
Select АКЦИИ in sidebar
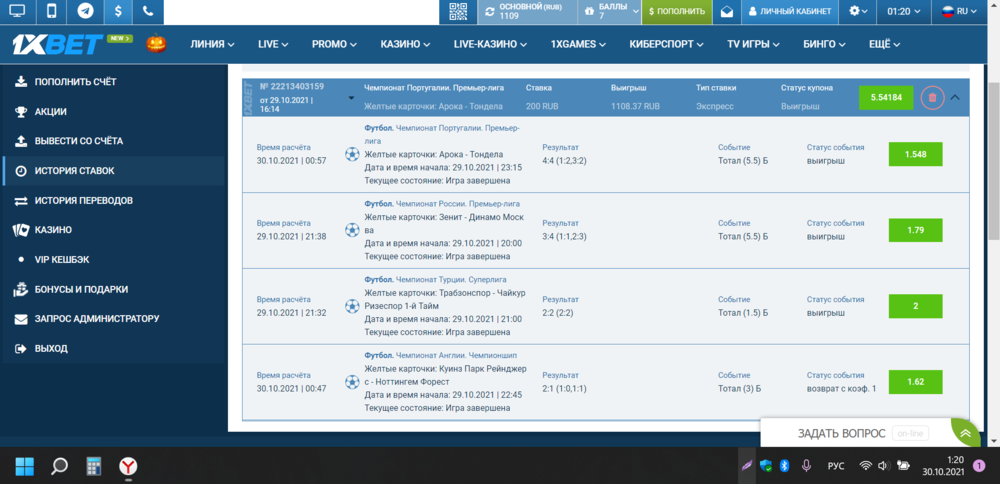pos(114,112)
